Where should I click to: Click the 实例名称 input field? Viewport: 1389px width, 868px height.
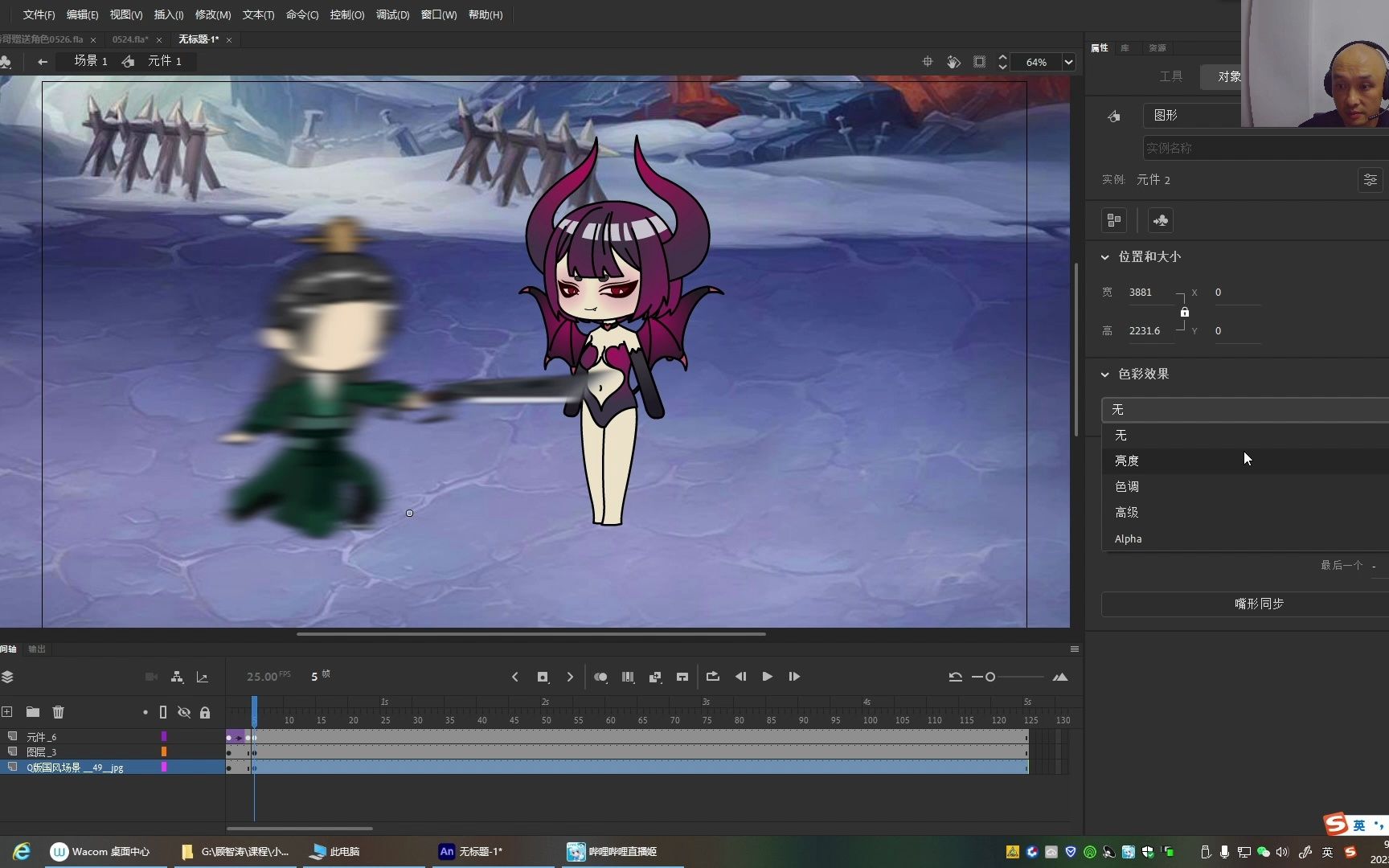pyautogui.click(x=1266, y=148)
